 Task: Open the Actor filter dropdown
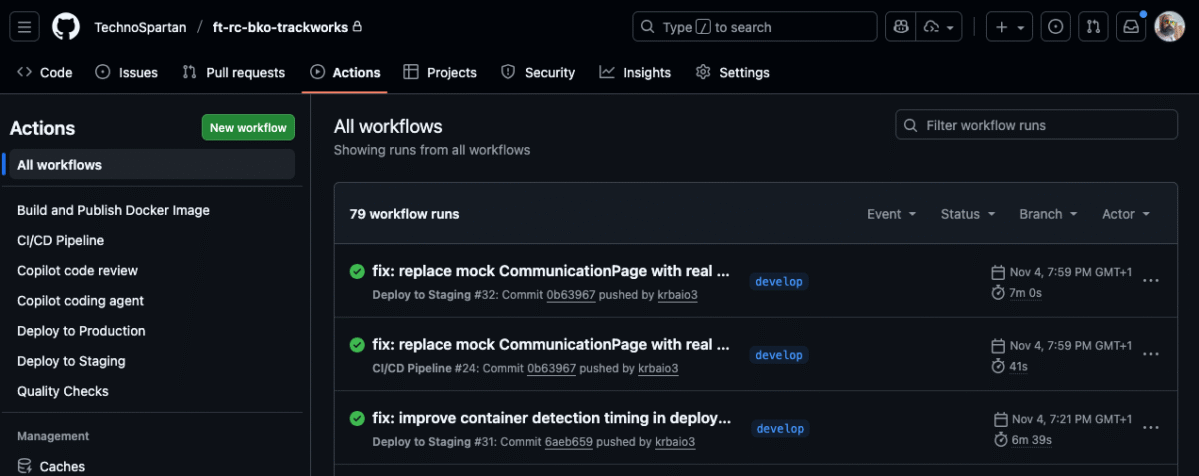tap(1126, 214)
